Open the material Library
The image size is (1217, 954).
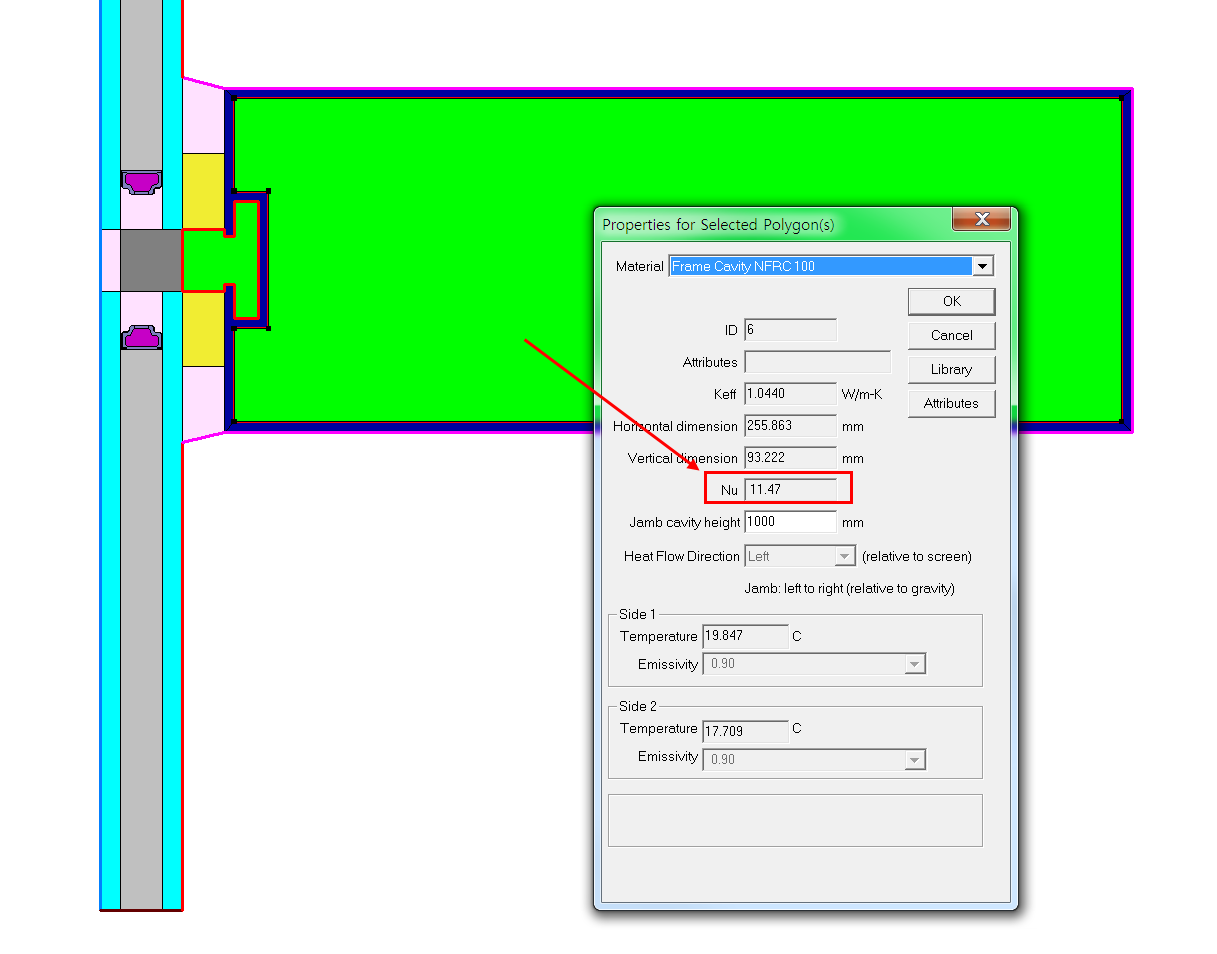[951, 369]
